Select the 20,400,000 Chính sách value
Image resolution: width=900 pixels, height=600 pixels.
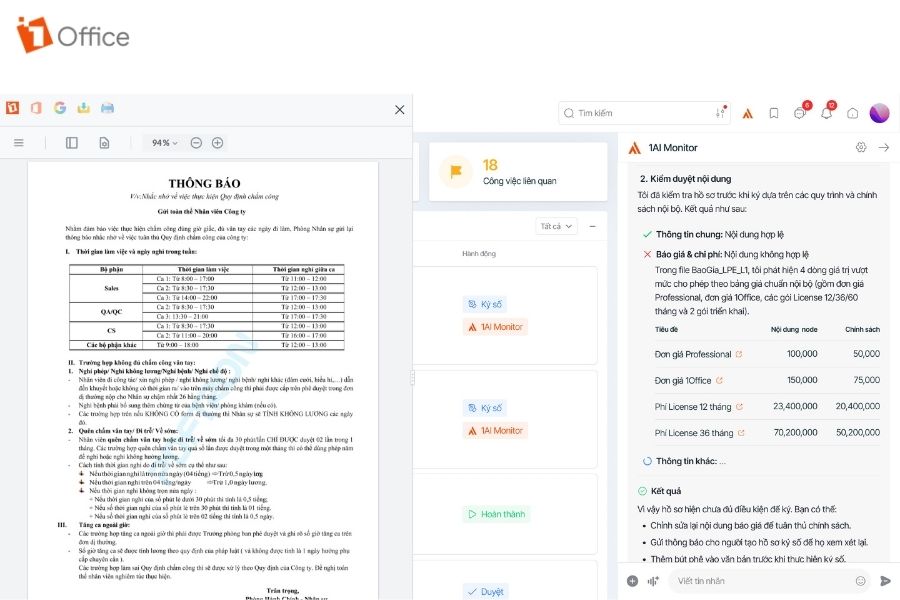click(x=858, y=406)
